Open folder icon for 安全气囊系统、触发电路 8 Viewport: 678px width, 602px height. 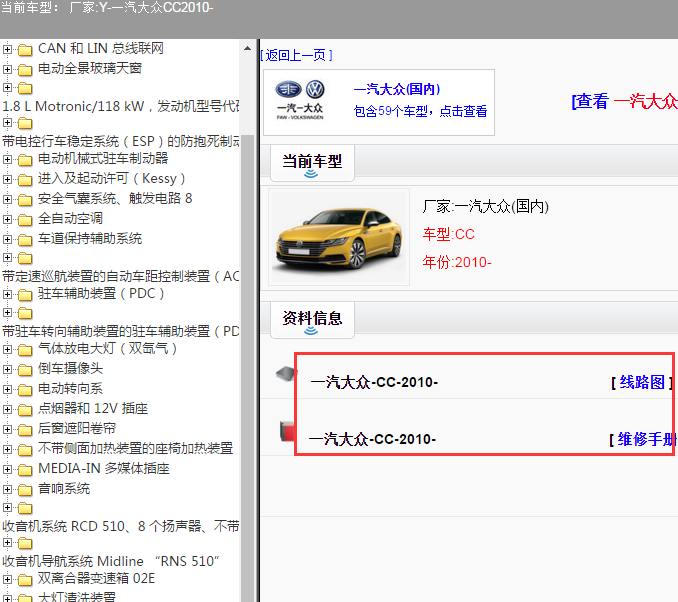[x=25, y=199]
